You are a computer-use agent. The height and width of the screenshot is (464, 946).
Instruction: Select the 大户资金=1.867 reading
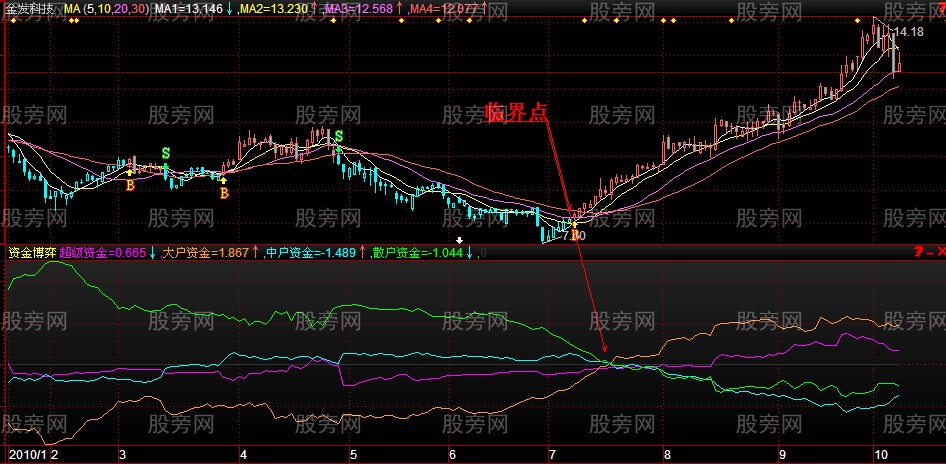[x=206, y=253]
